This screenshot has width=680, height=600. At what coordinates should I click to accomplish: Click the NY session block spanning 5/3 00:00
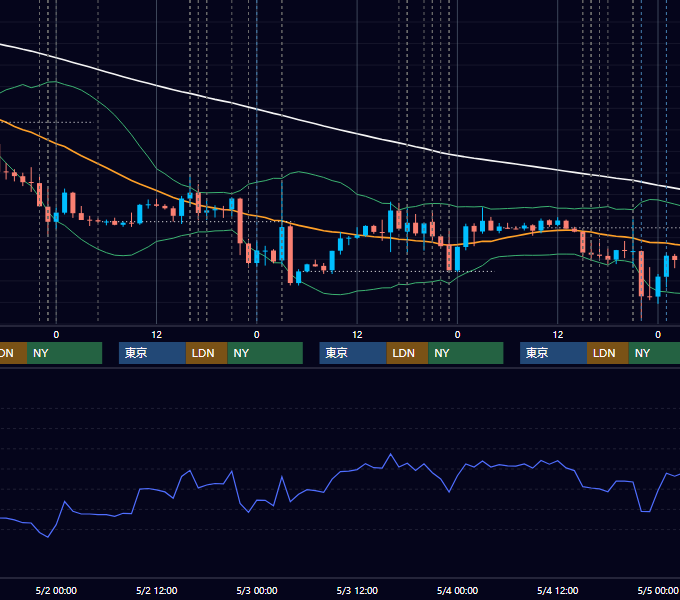[x=265, y=353]
